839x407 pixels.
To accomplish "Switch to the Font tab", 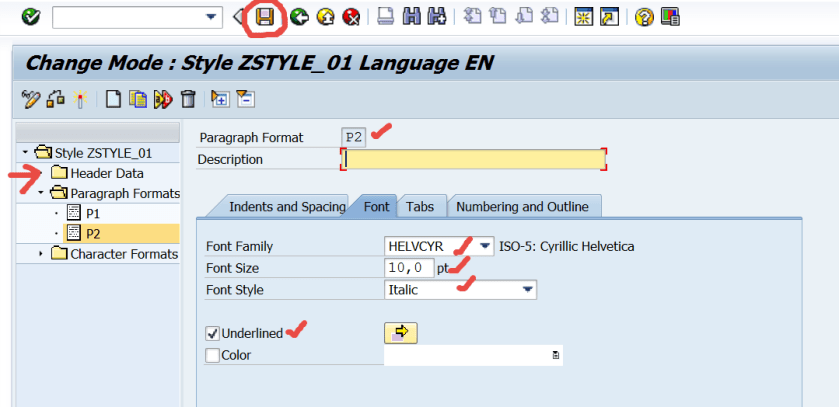I will point(377,206).
